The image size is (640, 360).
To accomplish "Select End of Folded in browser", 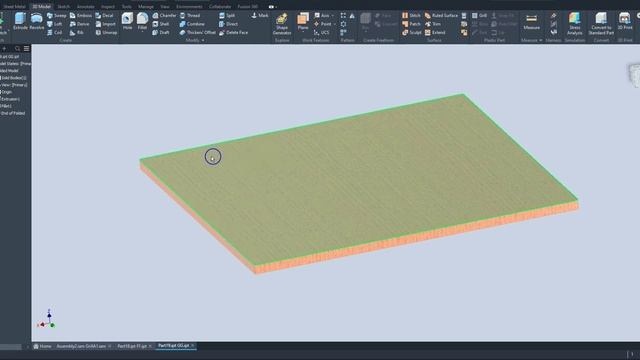I will (x=12, y=113).
